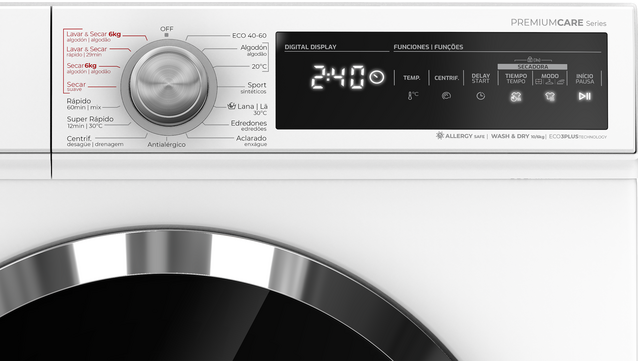Screen dimensions: 638x363
Task: Select the ECO 40-60 program
Action: (x=249, y=36)
